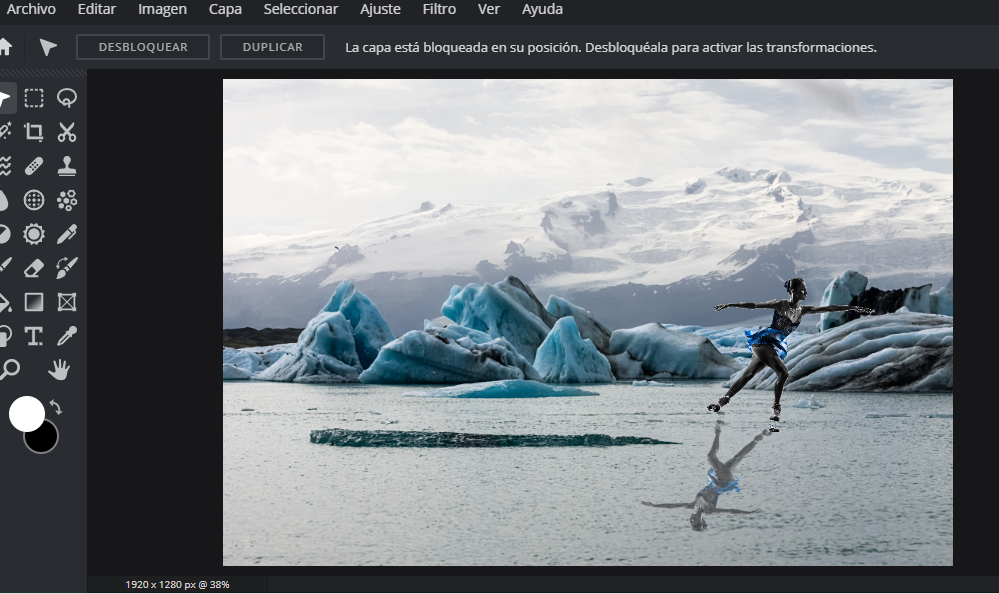The width and height of the screenshot is (999, 594).
Task: Open the Filtro menu
Action: click(439, 10)
